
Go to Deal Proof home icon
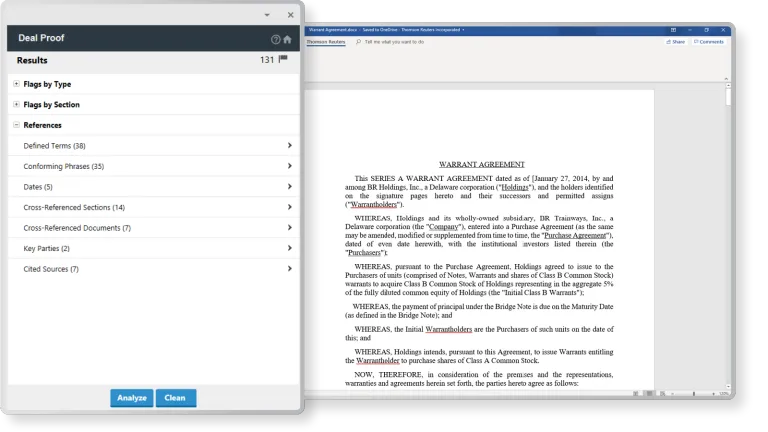click(287, 39)
